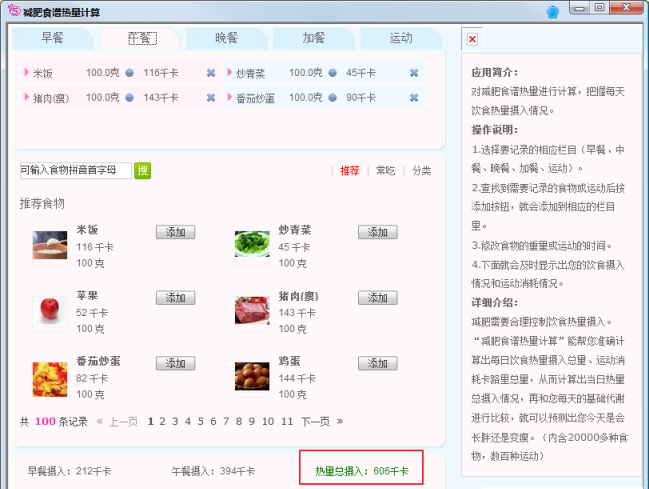Go to page 8 of records
The image size is (649, 489).
(239, 422)
